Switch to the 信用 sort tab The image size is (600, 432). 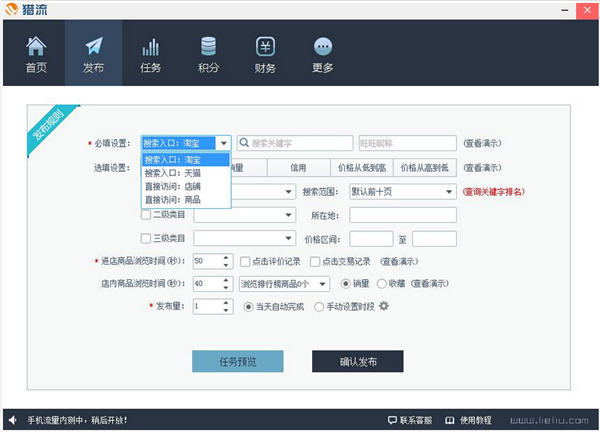(x=298, y=168)
